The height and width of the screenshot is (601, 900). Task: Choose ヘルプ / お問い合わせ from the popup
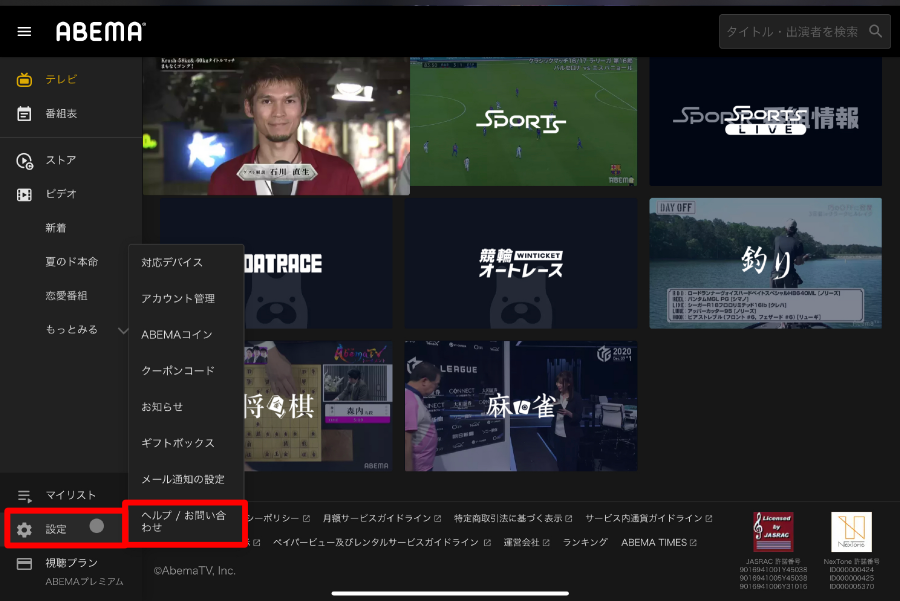[x=187, y=521]
